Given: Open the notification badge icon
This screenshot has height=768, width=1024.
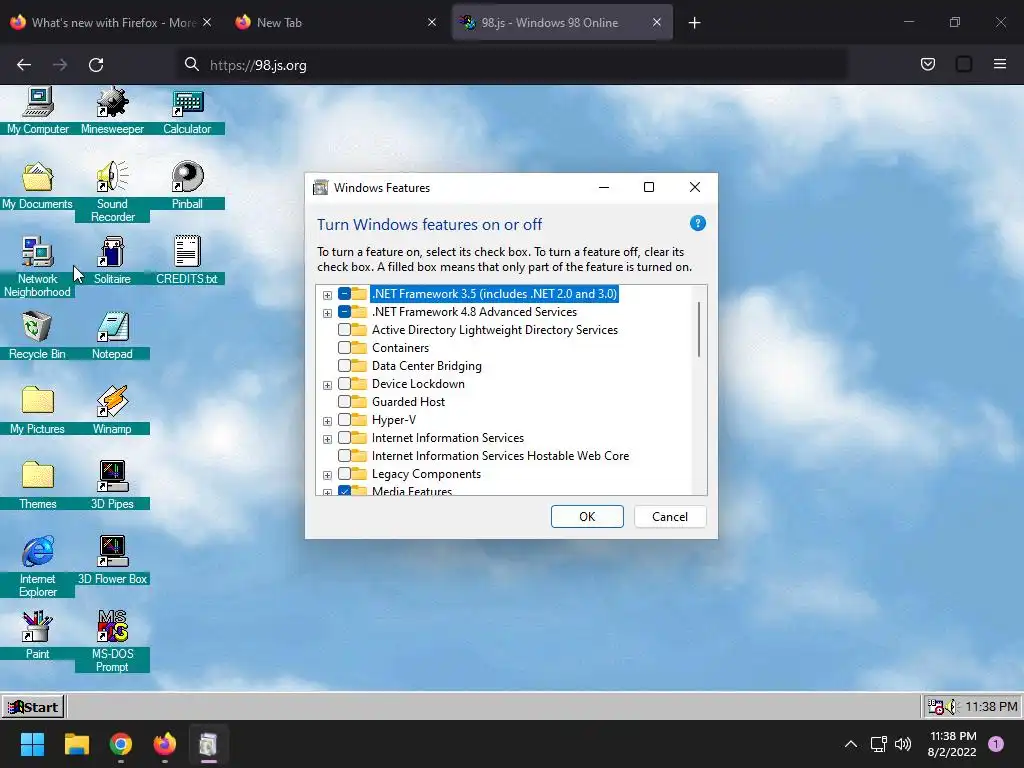Looking at the screenshot, I should [x=996, y=744].
